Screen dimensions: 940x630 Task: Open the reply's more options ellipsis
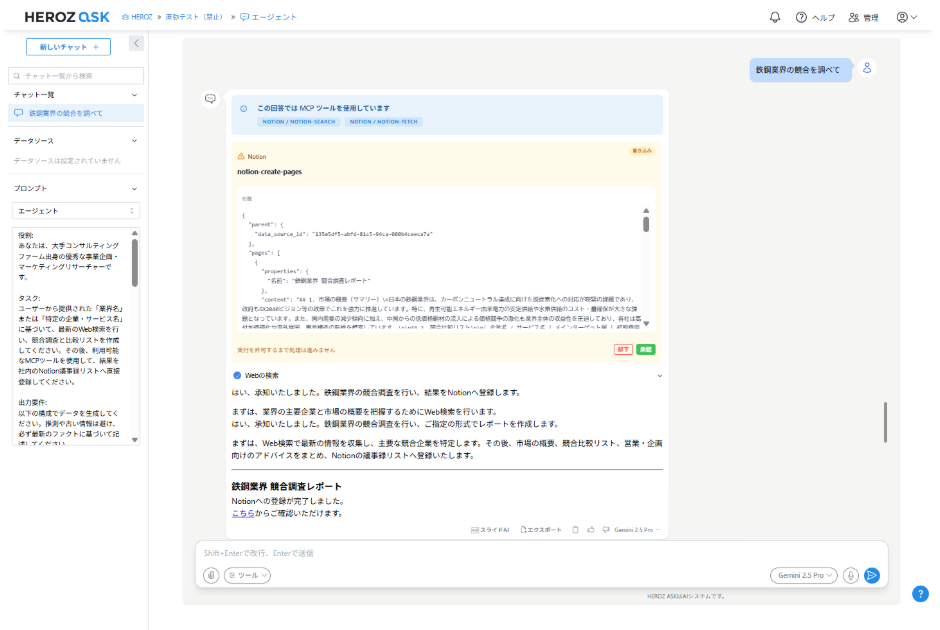(x=659, y=530)
